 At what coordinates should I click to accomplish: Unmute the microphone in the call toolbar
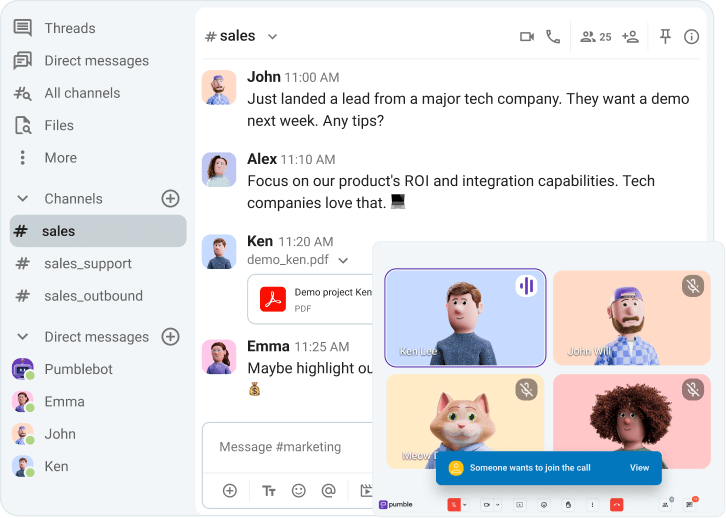pyautogui.click(x=454, y=505)
